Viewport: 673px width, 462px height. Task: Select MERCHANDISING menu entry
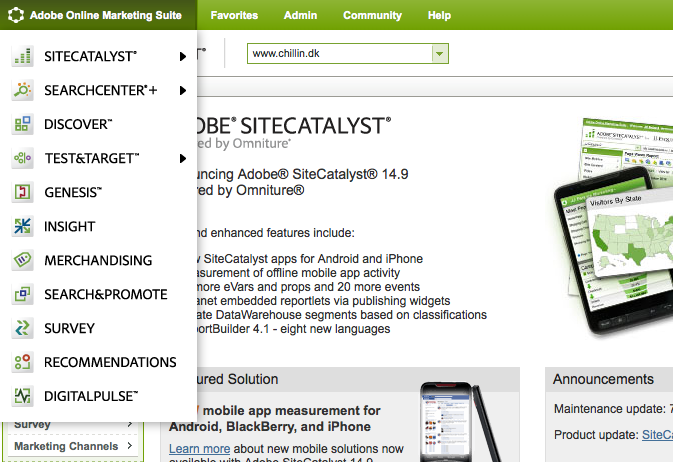98,260
